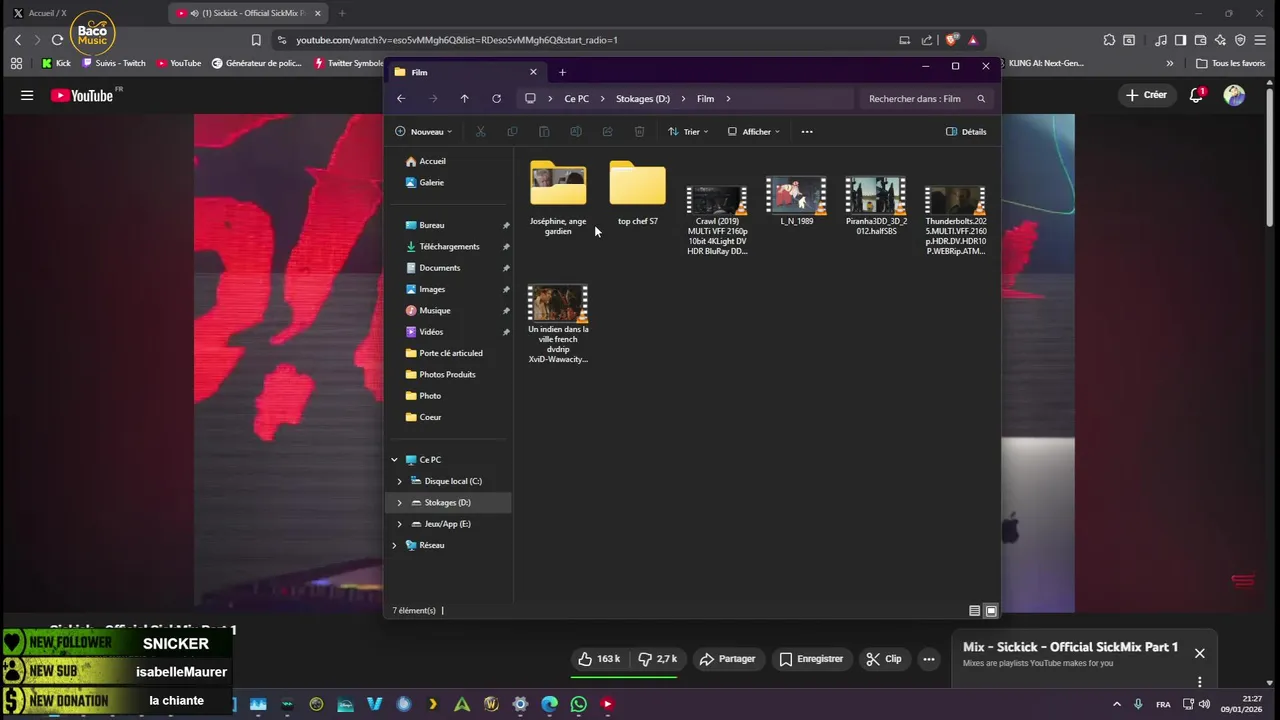Go back in File Explorer navigation
This screenshot has width=1280, height=720.
[401, 99]
